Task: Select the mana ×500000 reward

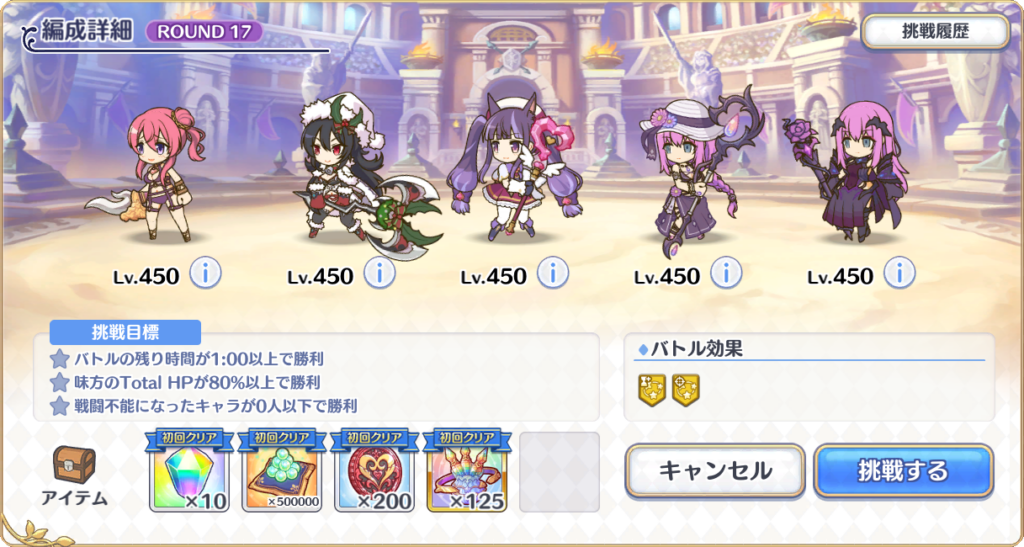Action: point(281,471)
